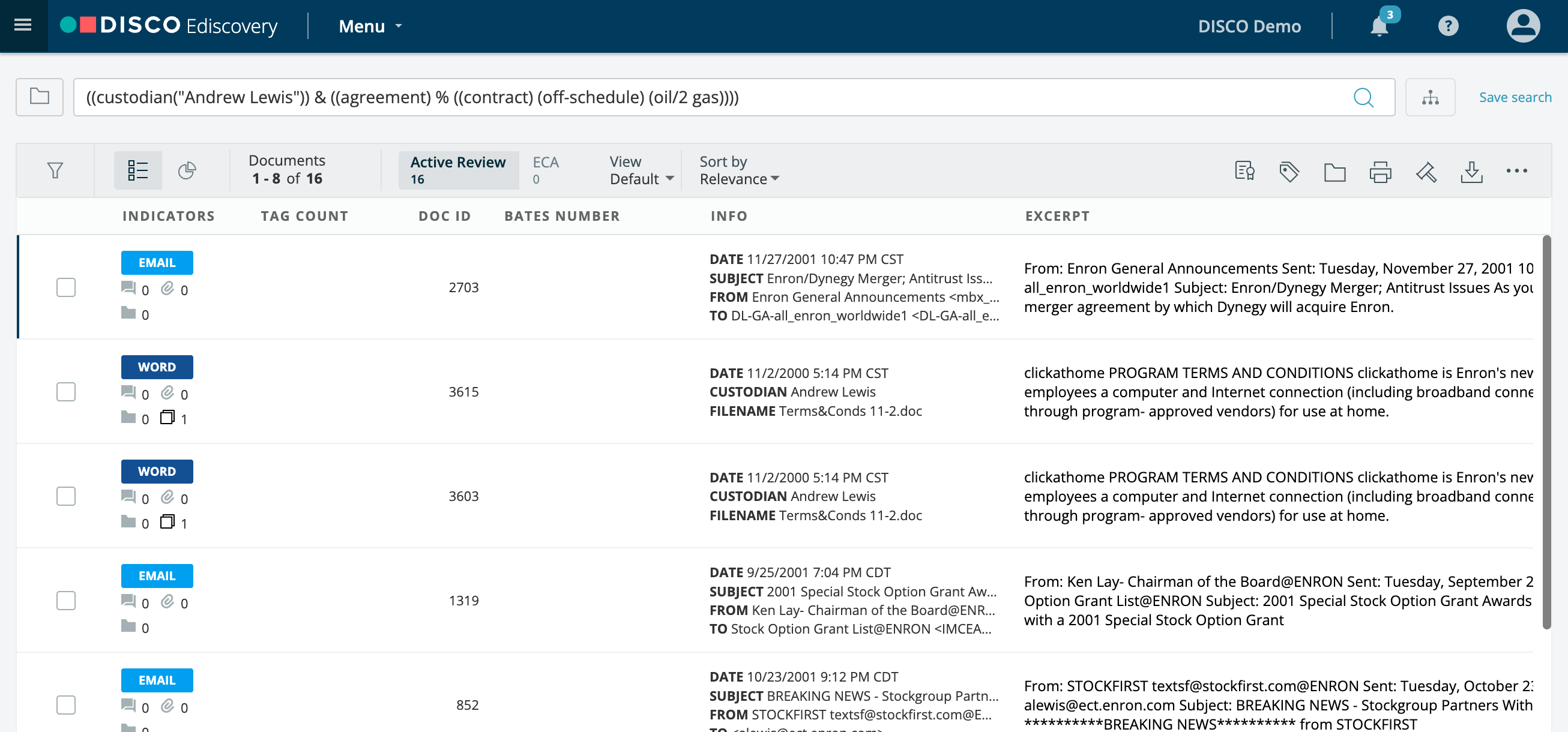Click doc ID 2703

[464, 287]
